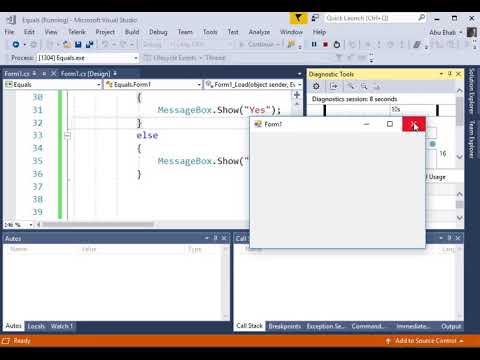Click the Diagnostic Tools select tools icon

[333, 87]
